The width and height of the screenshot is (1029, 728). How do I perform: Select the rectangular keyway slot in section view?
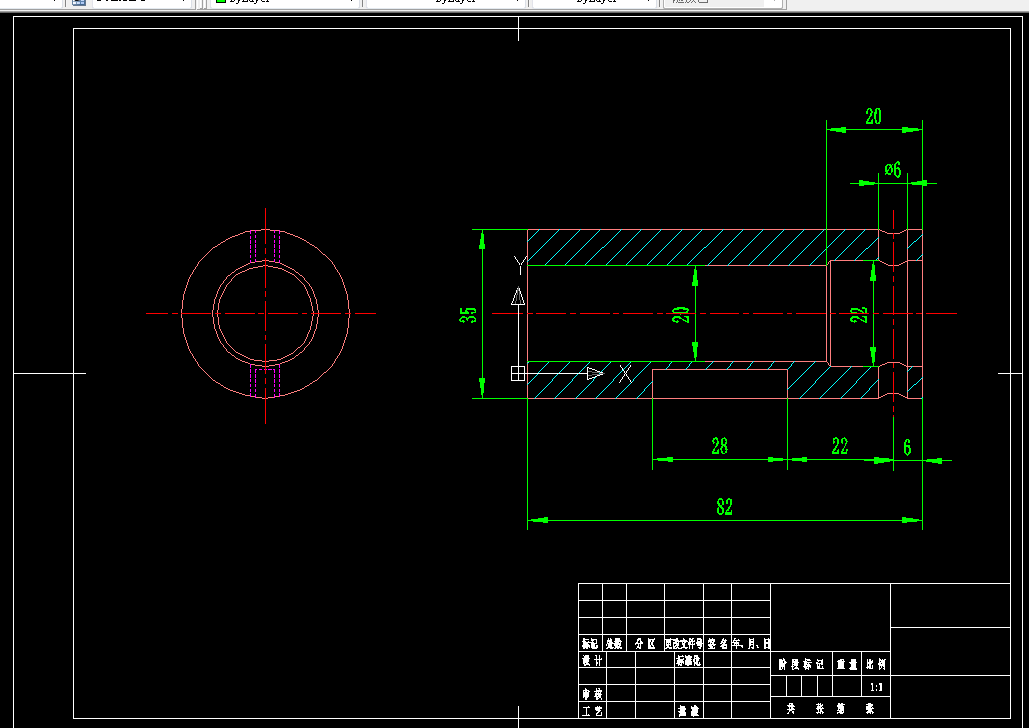[x=720, y=383]
